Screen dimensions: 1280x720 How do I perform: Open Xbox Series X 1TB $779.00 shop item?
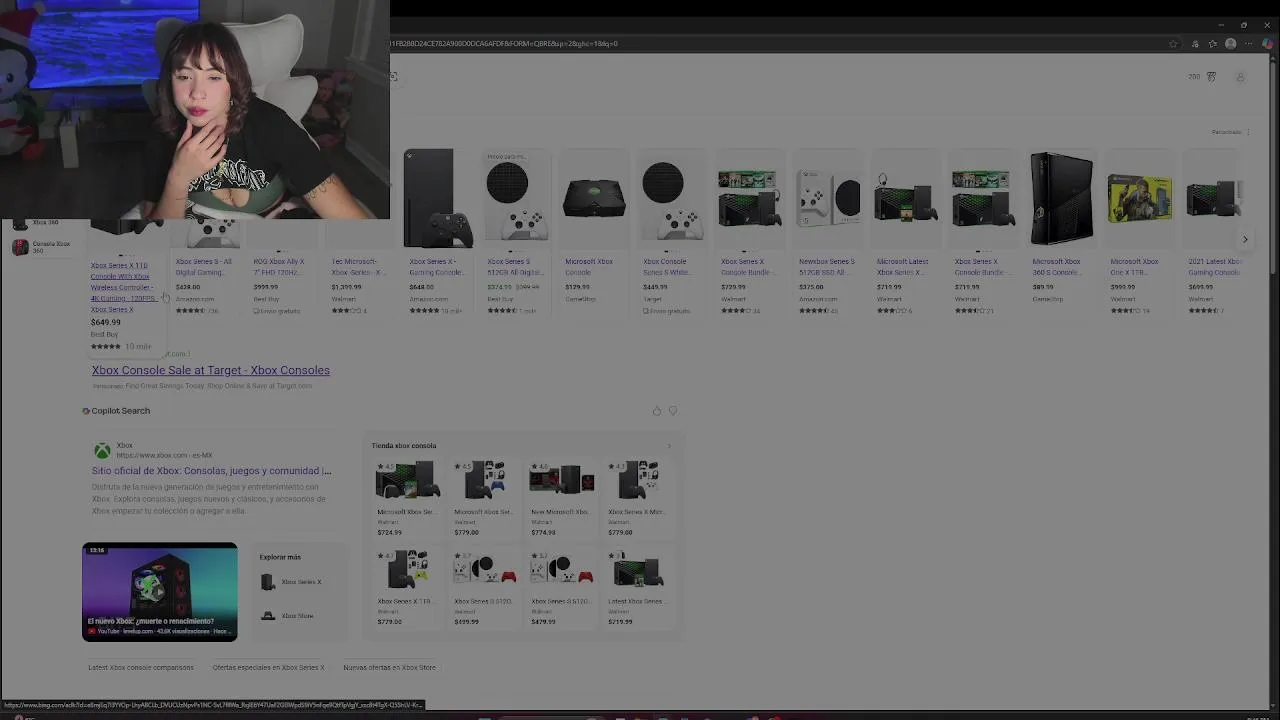[406, 588]
